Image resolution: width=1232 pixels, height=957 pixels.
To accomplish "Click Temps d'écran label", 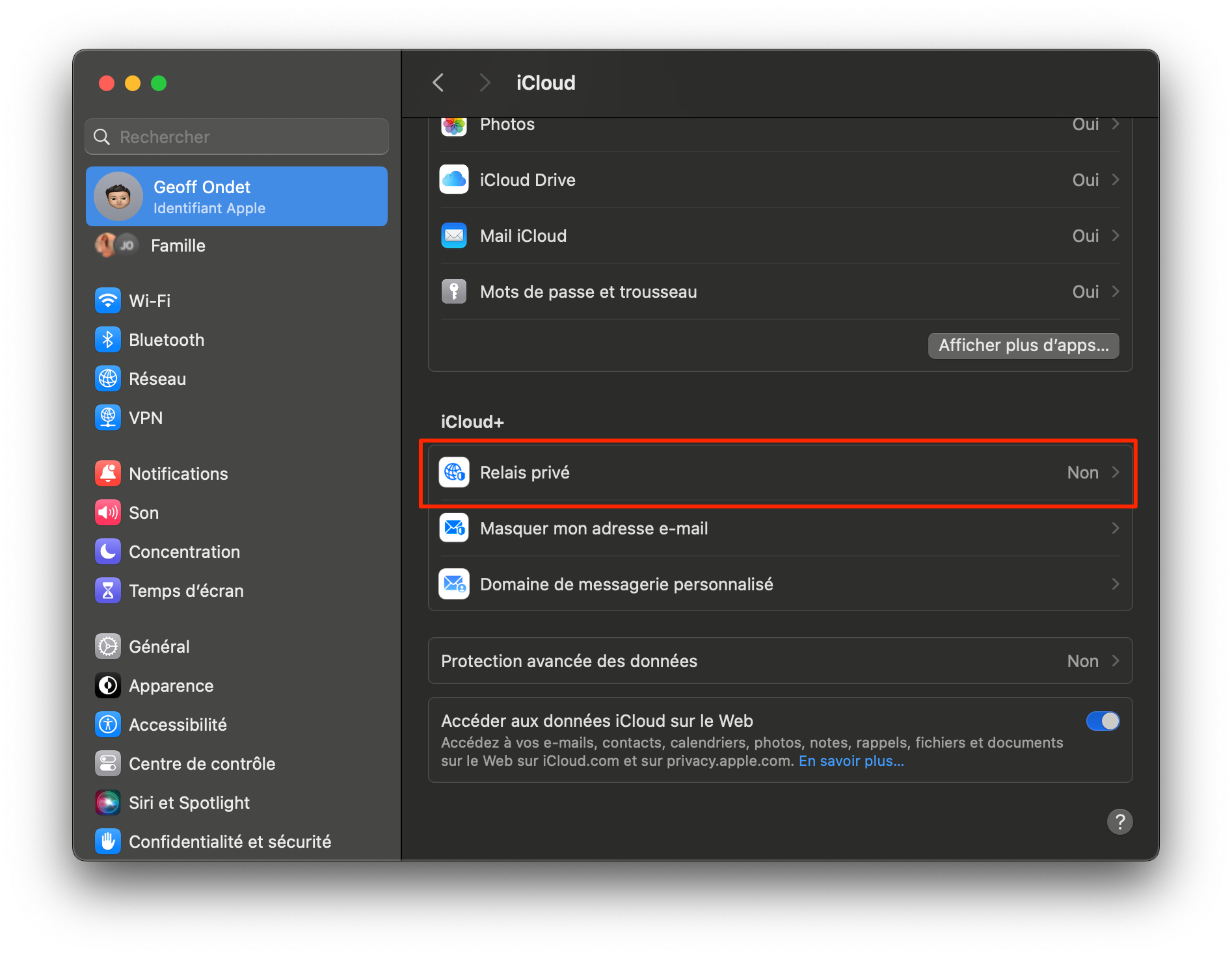I will pyautogui.click(x=186, y=590).
